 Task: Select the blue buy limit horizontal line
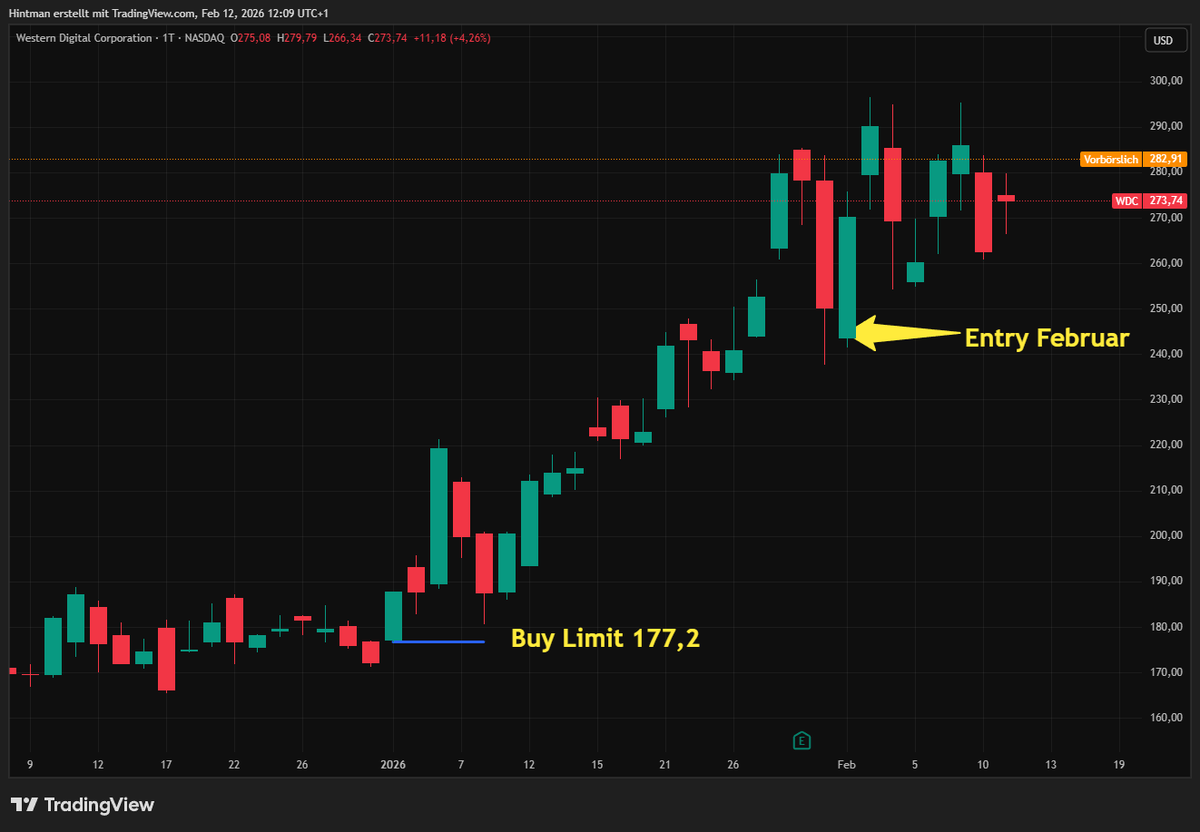coord(438,641)
